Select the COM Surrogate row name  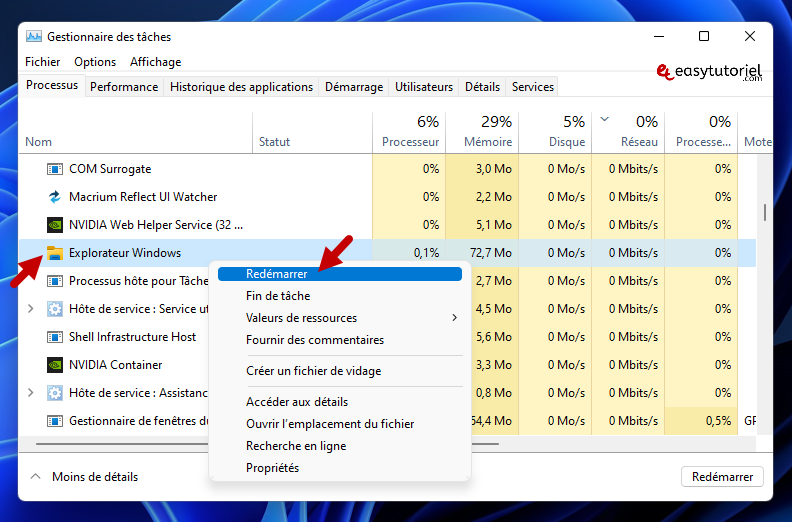point(110,169)
